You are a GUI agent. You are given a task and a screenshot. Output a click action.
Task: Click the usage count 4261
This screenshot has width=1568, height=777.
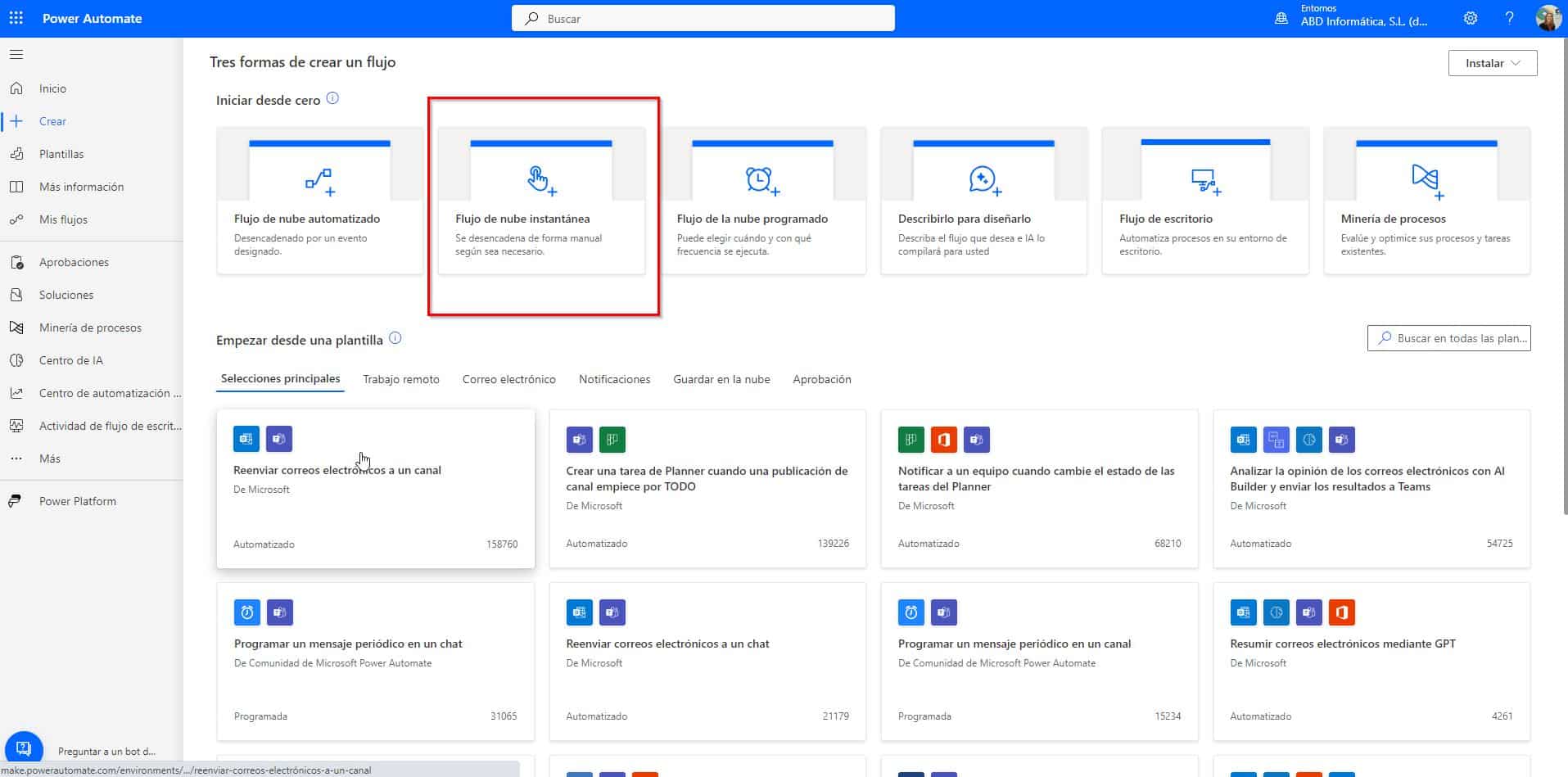coord(1502,716)
